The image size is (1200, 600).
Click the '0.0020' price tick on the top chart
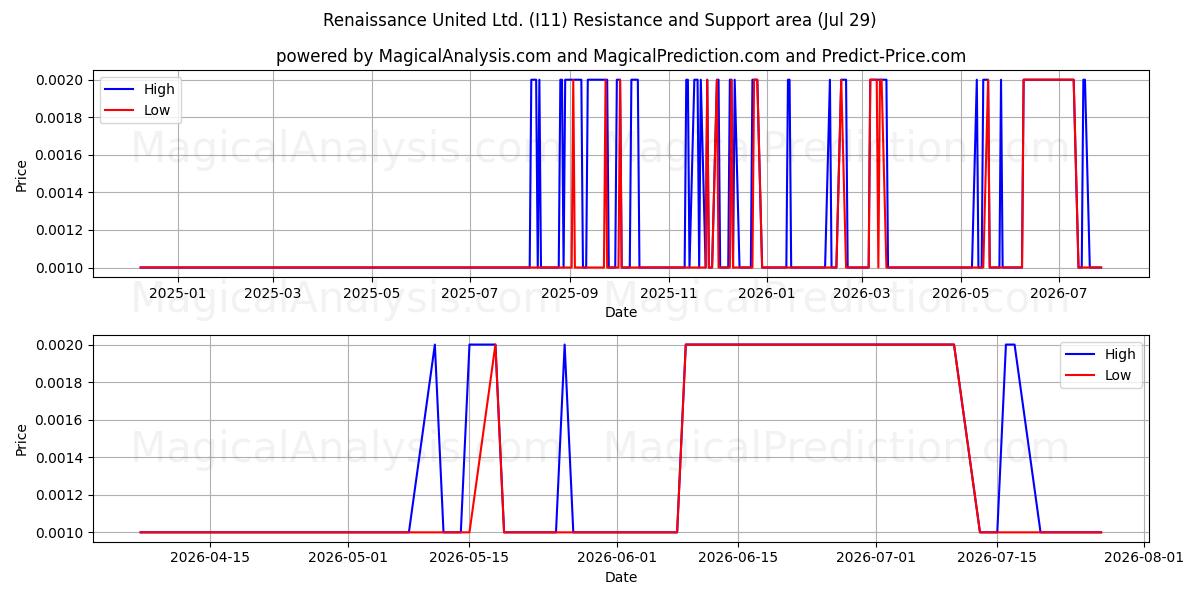click(x=62, y=80)
